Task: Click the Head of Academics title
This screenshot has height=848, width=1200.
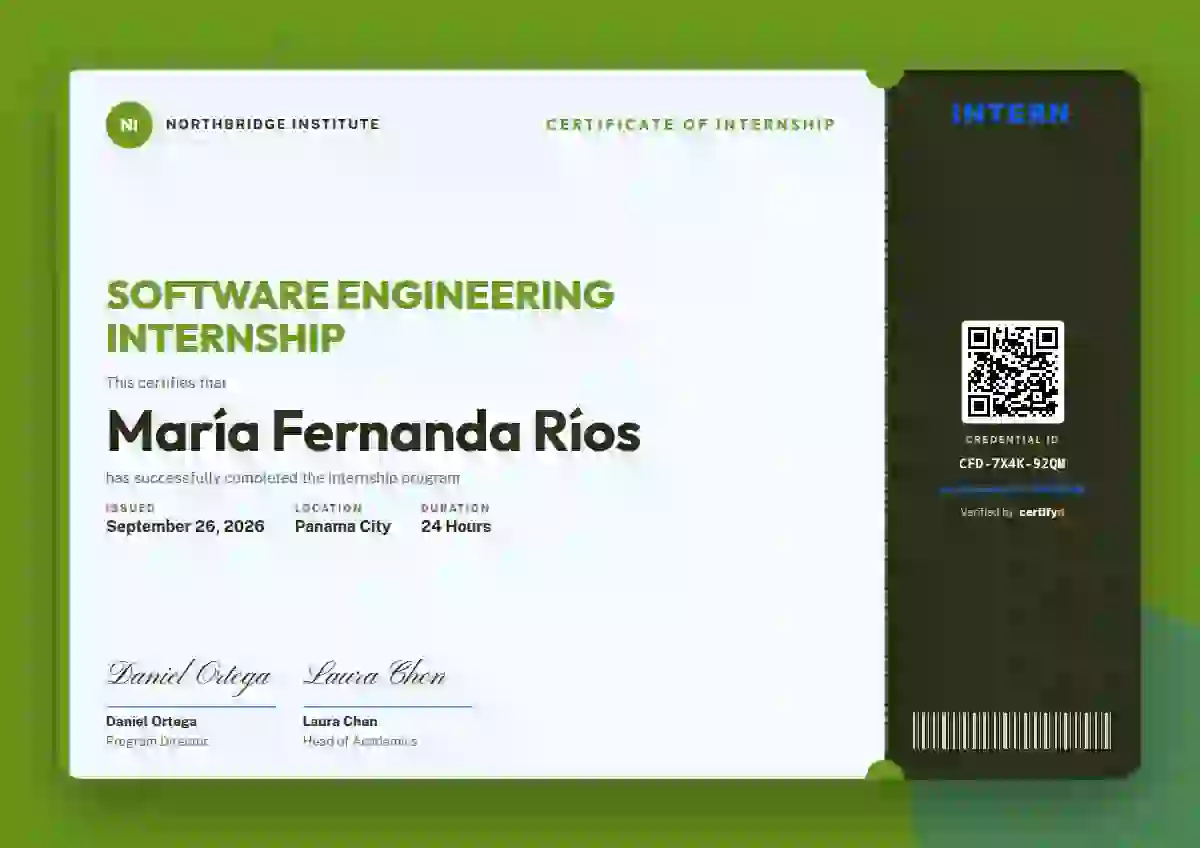Action: tap(360, 741)
